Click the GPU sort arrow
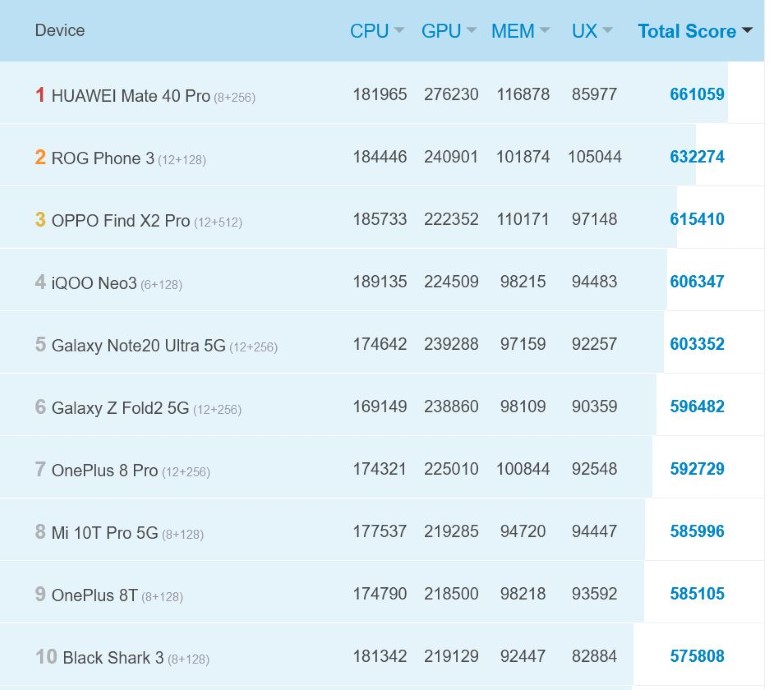 coord(472,31)
